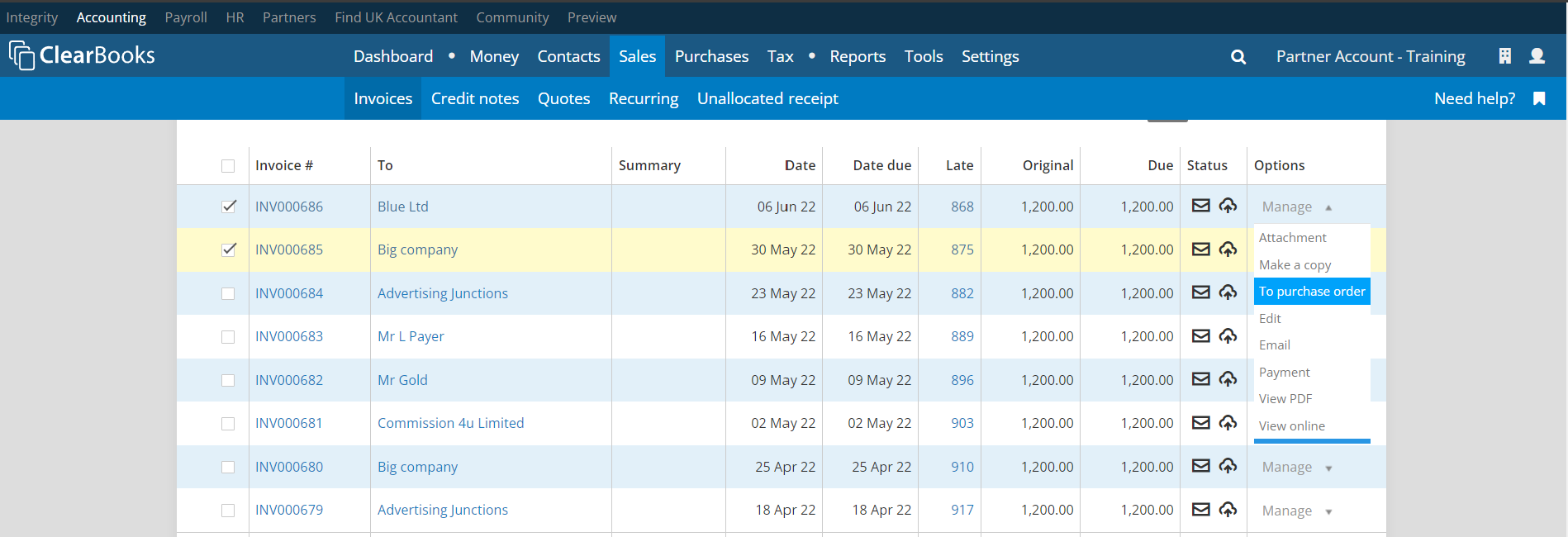The width and height of the screenshot is (1568, 537).
Task: Click email envelope icon for INV000681
Action: [1200, 423]
